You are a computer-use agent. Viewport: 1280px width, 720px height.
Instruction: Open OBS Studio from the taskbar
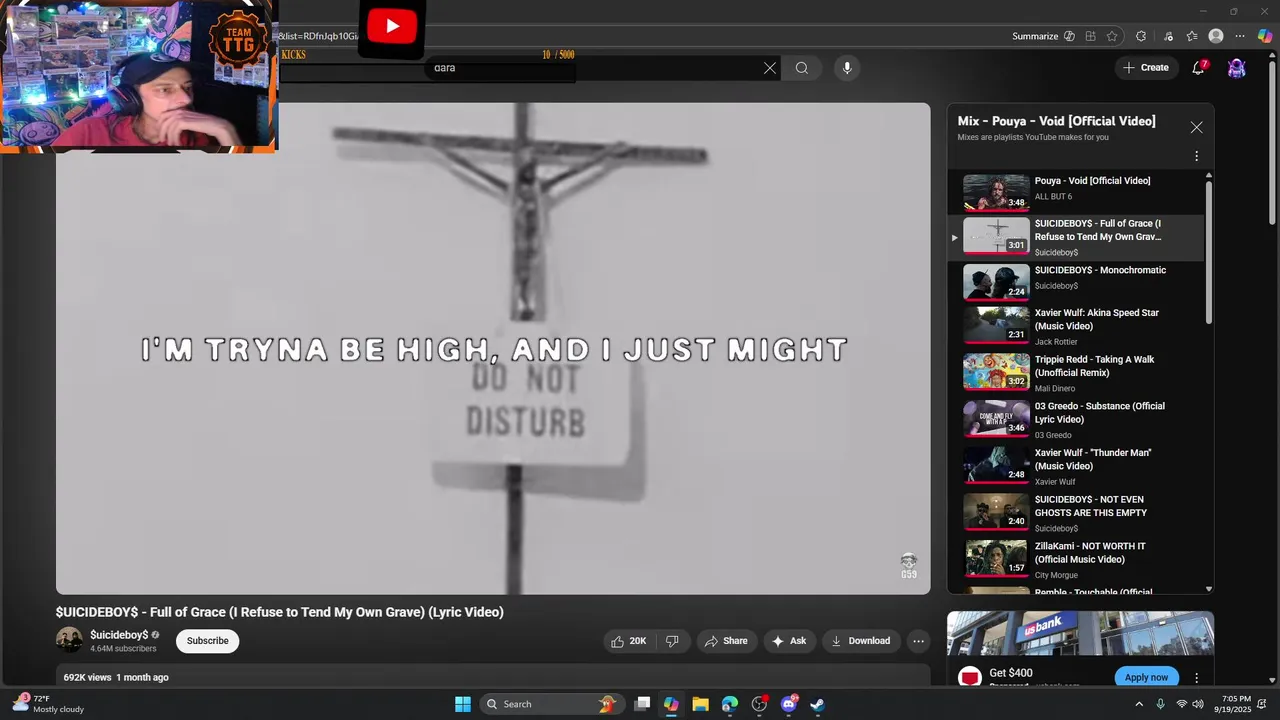[x=759, y=704]
